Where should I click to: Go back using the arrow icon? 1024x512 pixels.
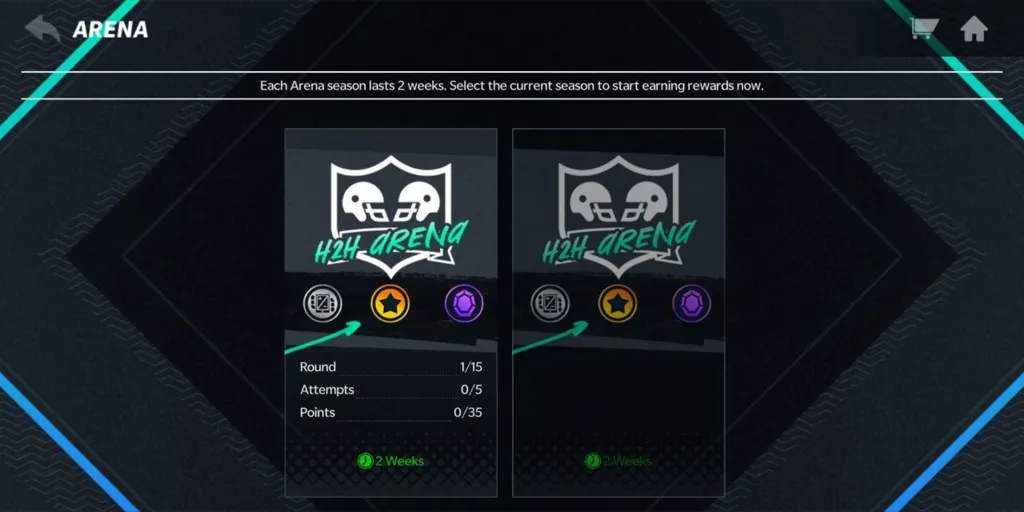tap(42, 29)
